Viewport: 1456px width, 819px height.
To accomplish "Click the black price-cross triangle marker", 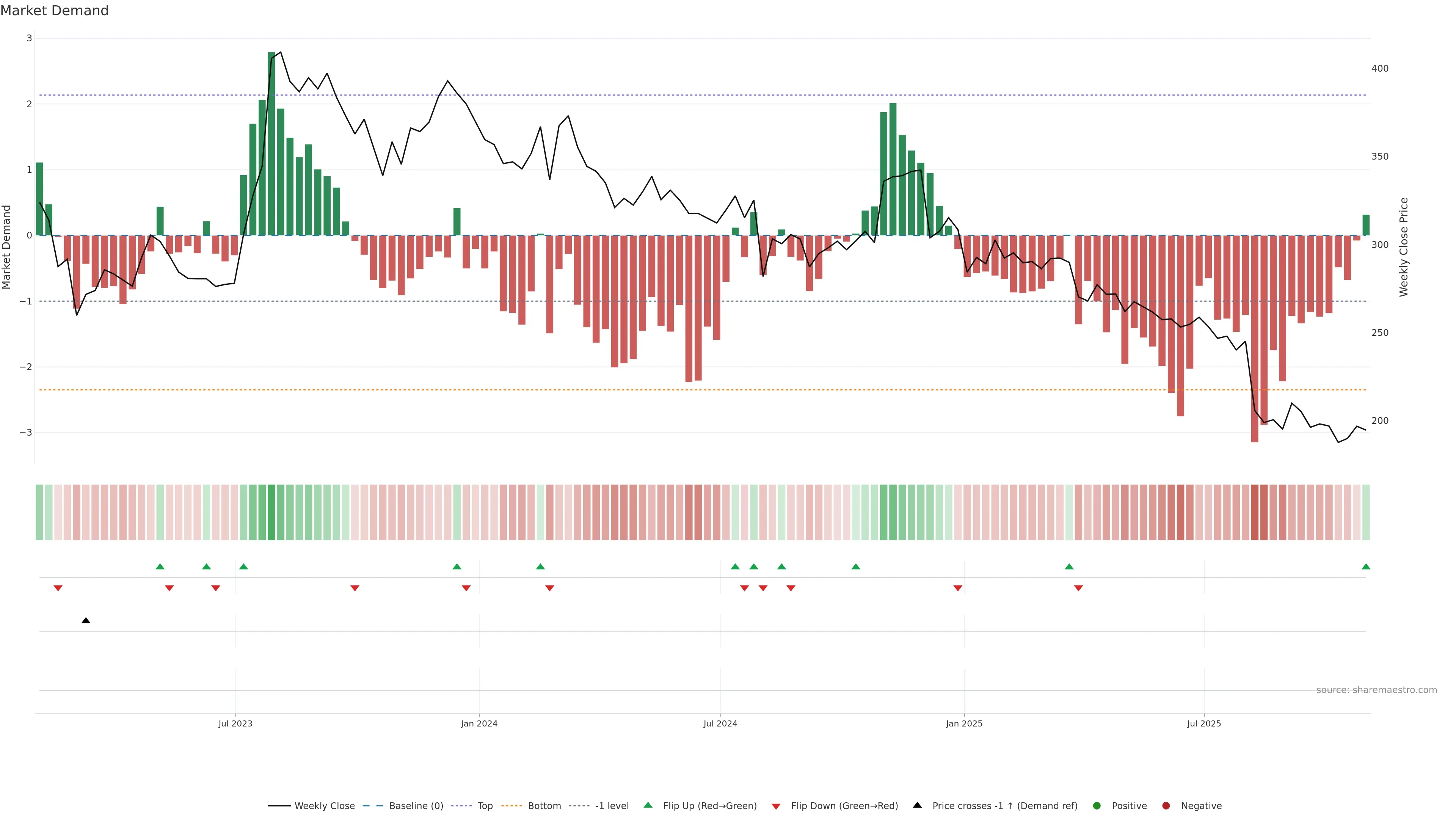I will (x=86, y=621).
